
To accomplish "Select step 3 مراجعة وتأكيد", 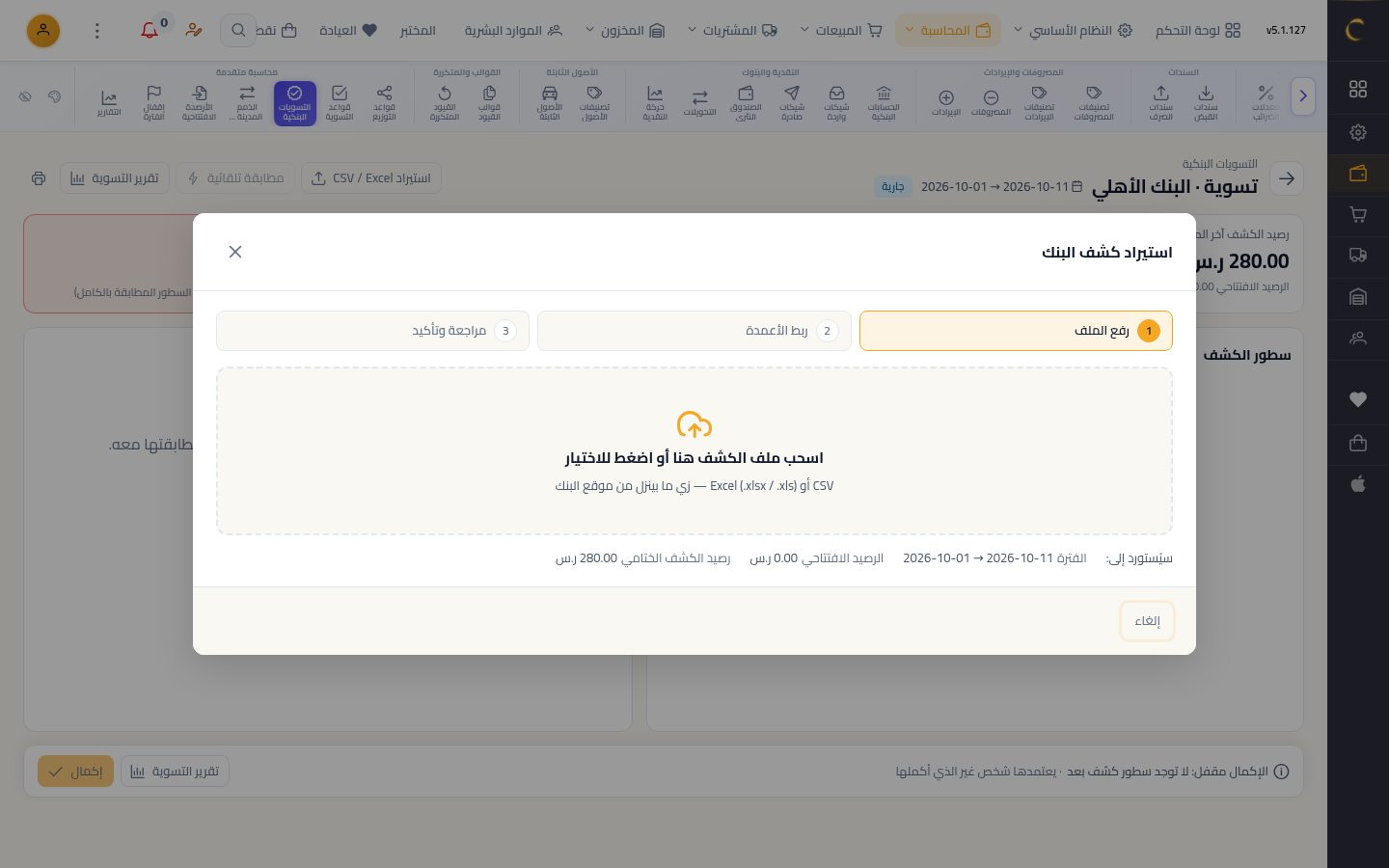I will click(372, 331).
